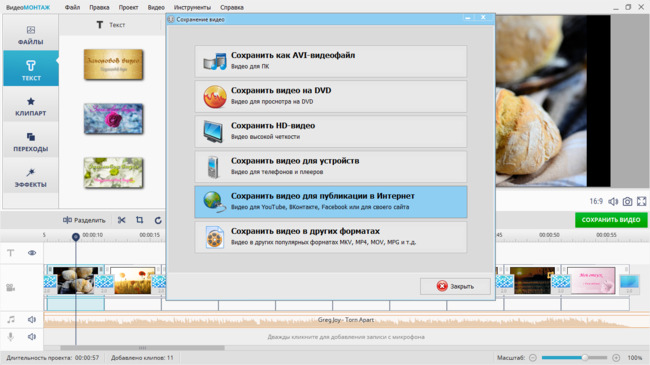The height and width of the screenshot is (365, 650).
Task: Click the timeline playhead marker
Action: tap(75, 237)
